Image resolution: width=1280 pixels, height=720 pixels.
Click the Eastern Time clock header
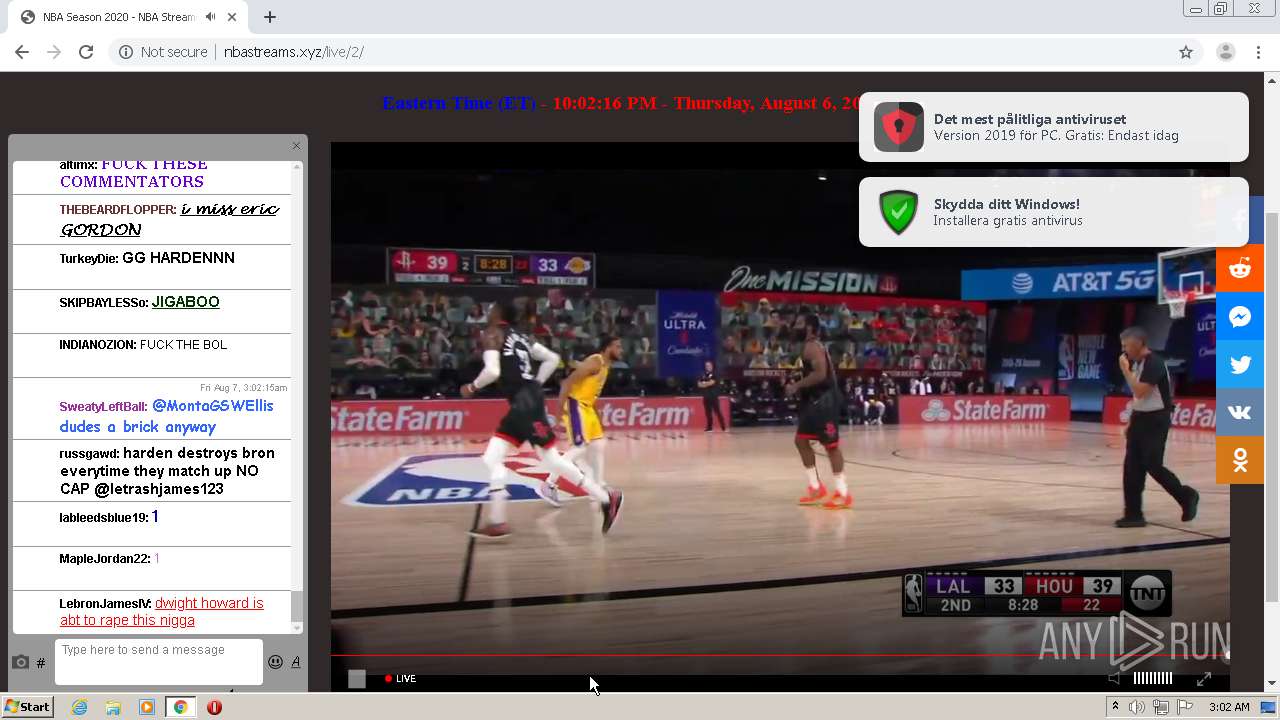[620, 103]
